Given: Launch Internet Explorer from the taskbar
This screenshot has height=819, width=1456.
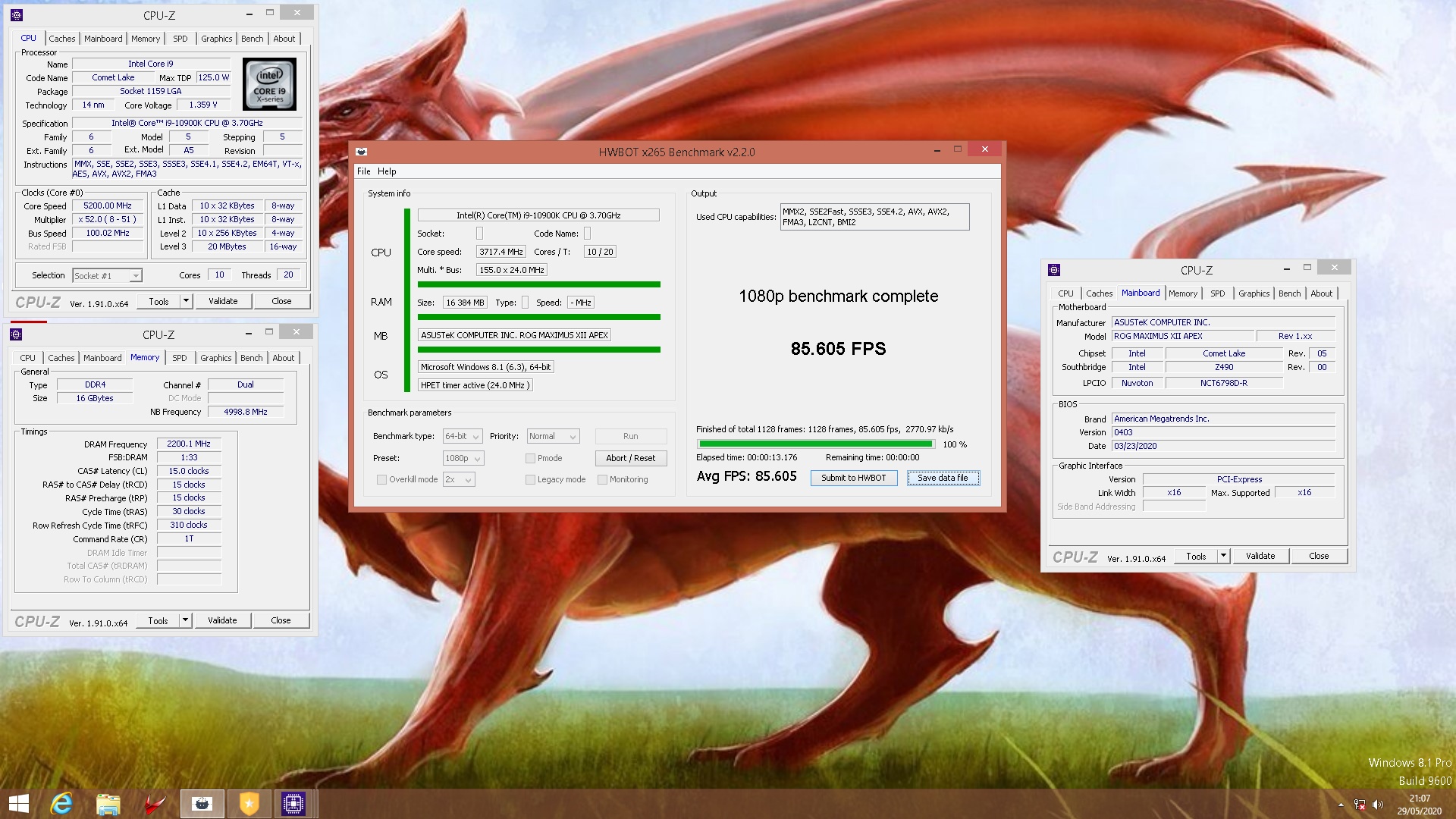Looking at the screenshot, I should click(61, 804).
